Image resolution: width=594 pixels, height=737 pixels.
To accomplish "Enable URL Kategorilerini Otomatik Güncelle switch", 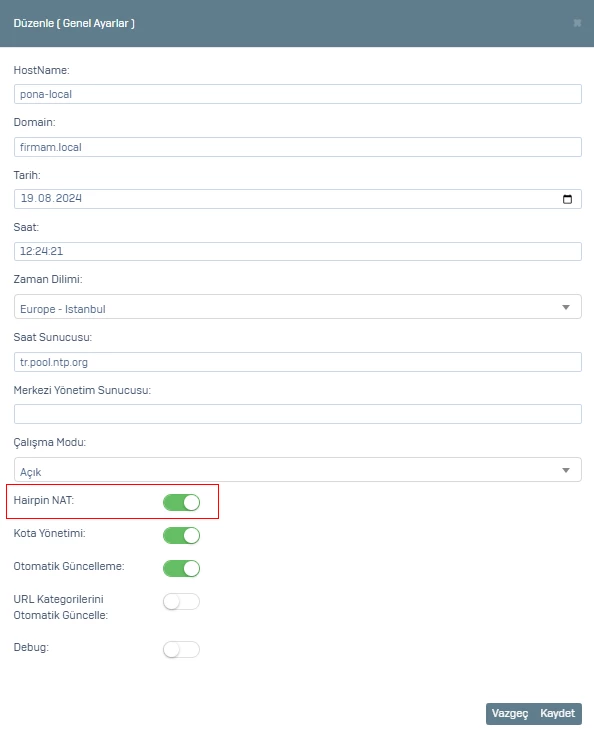I will (181, 602).
